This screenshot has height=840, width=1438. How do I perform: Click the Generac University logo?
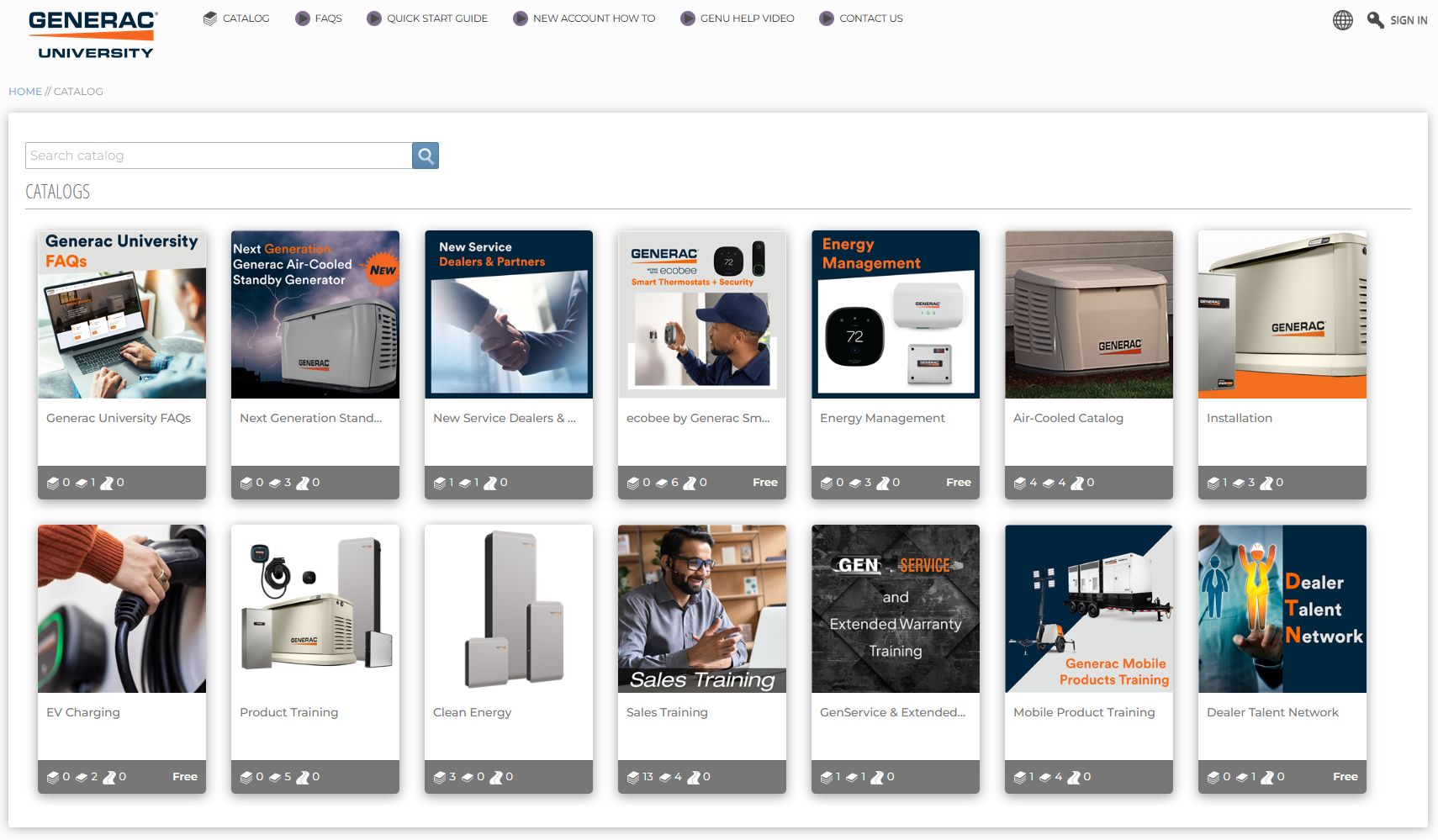[x=93, y=34]
